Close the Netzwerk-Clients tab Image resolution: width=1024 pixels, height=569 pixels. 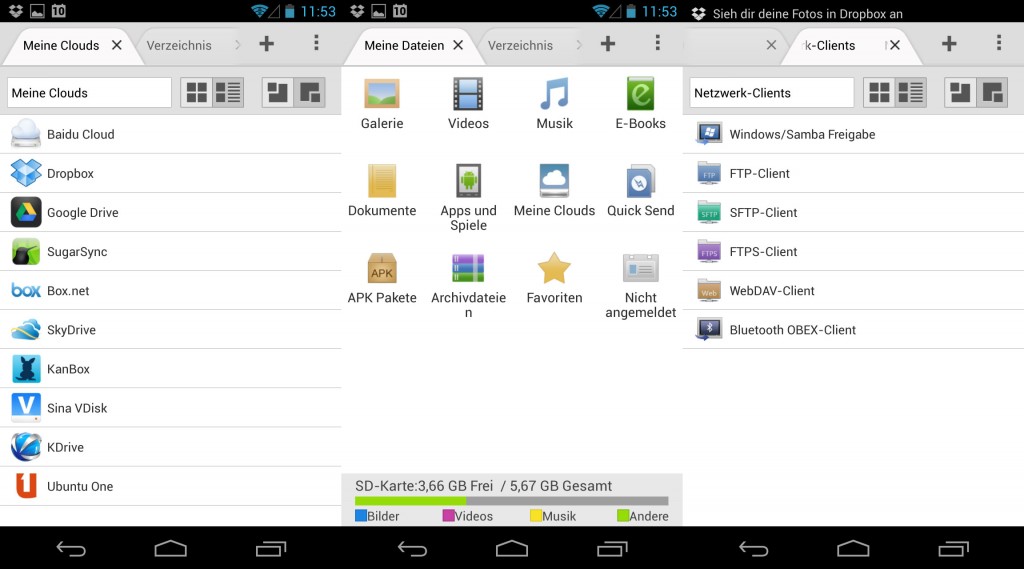coord(895,45)
